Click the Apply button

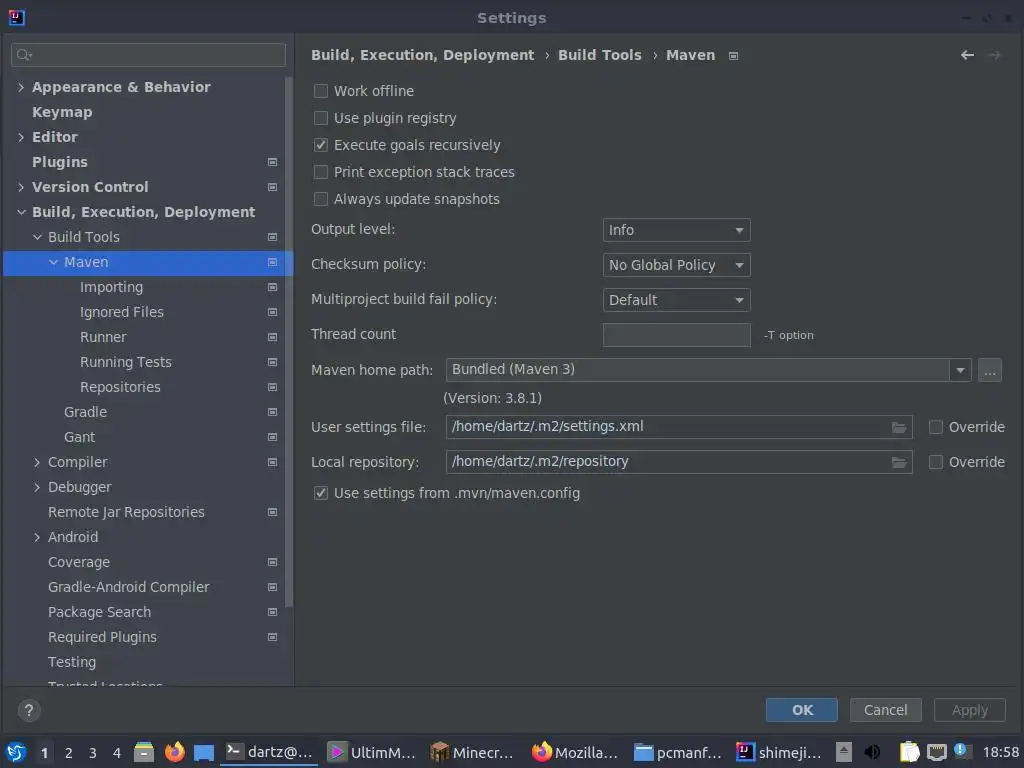pos(969,710)
